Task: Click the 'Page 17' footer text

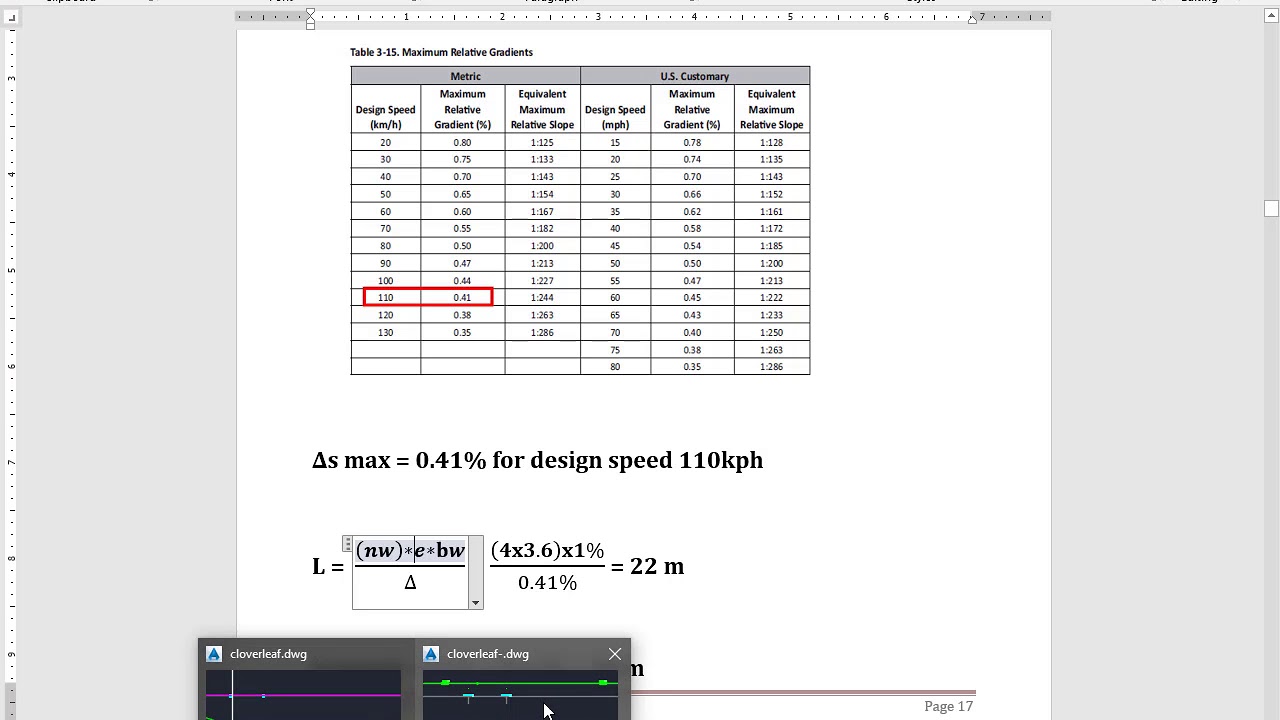Action: click(x=948, y=706)
